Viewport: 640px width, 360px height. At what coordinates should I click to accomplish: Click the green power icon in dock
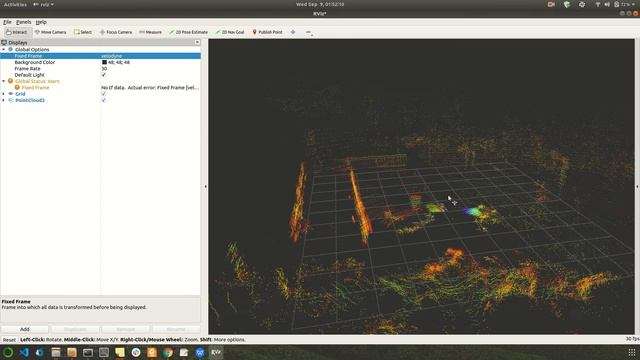pyautogui.click(x=8, y=352)
